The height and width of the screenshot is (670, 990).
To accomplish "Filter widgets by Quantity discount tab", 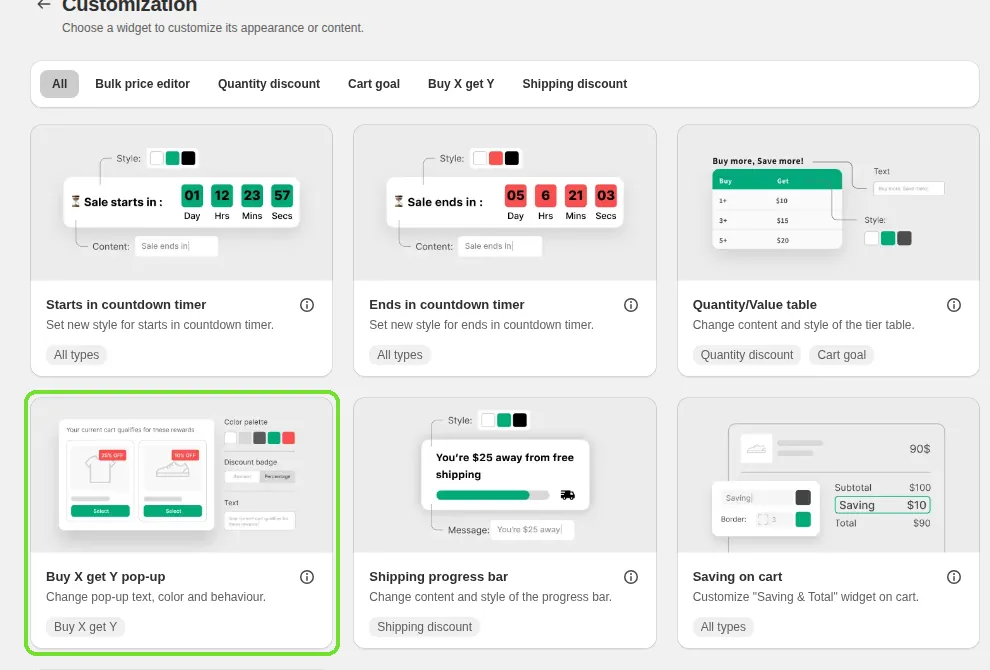I will (269, 84).
